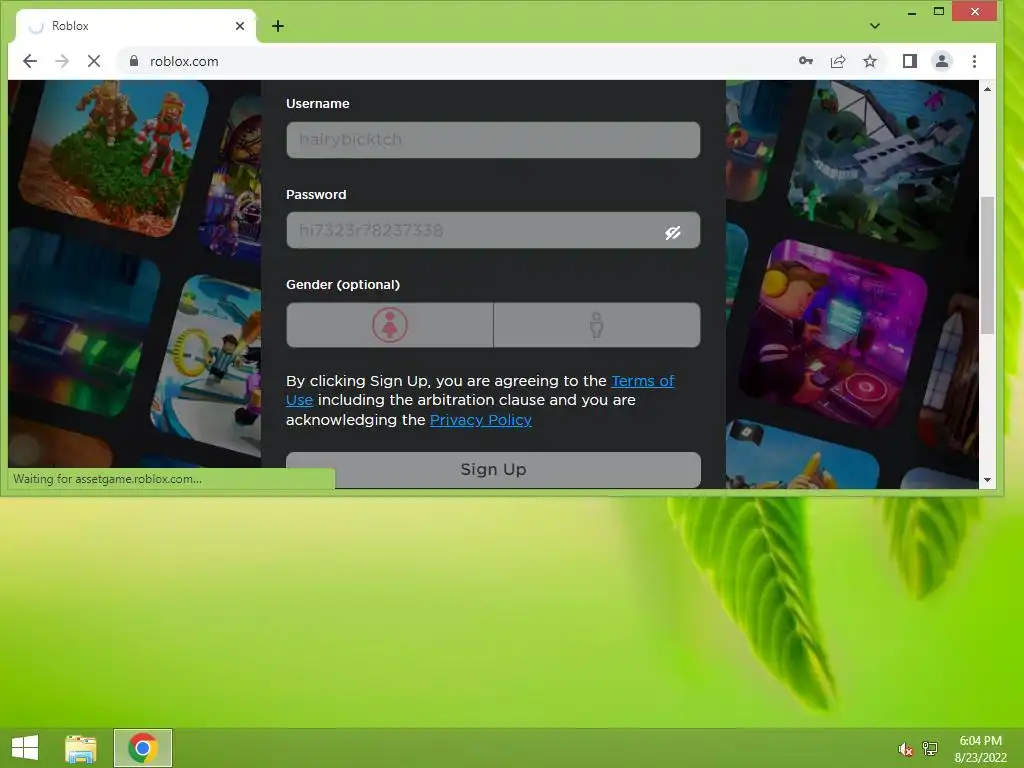1024x768 pixels.
Task: Select the Roblox browser tab
Action: click(136, 26)
